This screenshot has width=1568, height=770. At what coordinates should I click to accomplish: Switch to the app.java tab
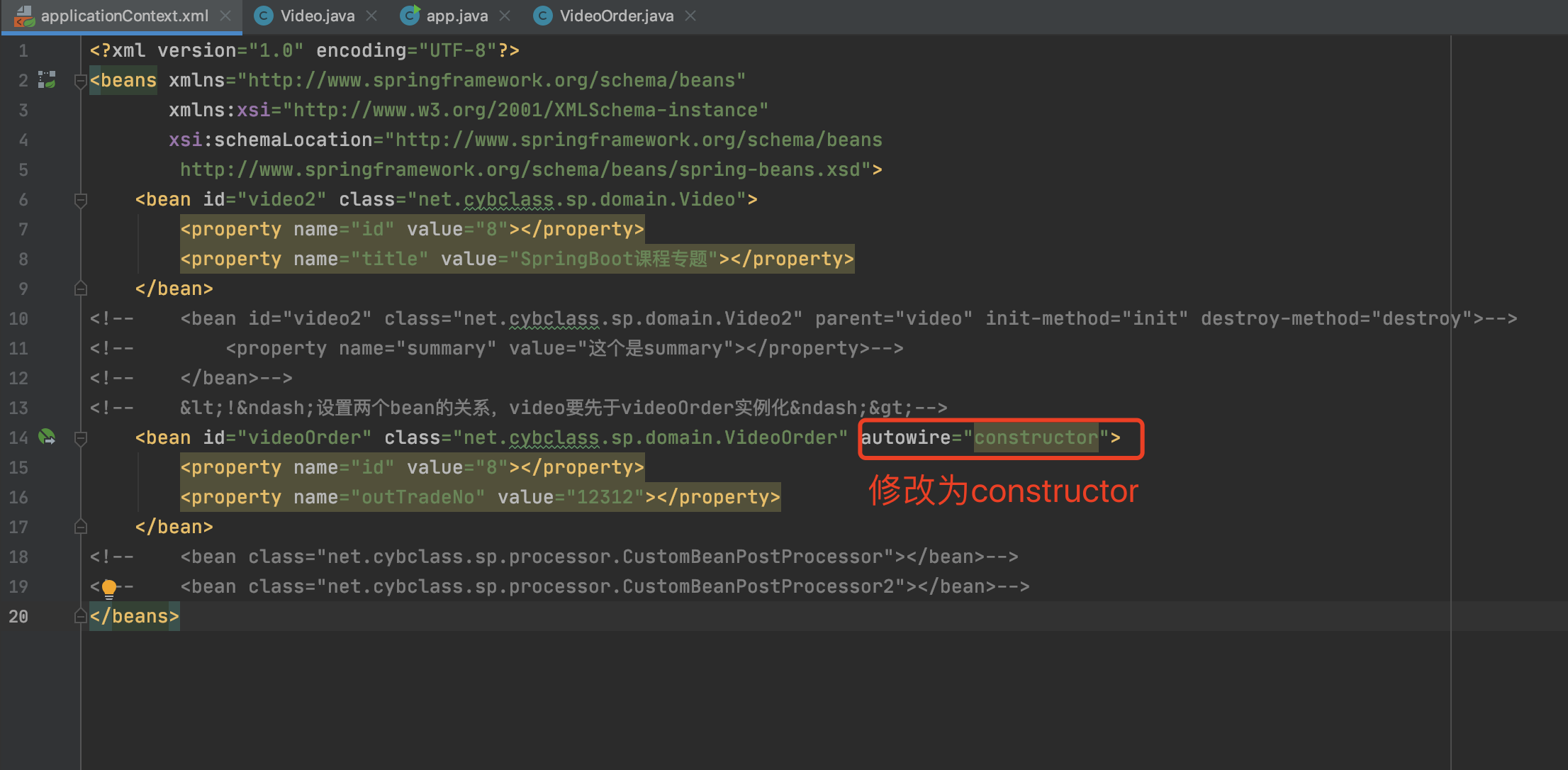pyautogui.click(x=457, y=16)
